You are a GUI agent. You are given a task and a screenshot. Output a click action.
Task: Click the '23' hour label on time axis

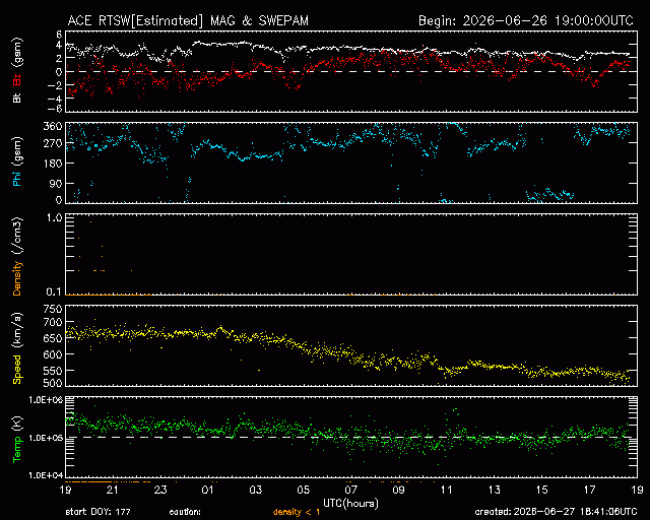160,490
